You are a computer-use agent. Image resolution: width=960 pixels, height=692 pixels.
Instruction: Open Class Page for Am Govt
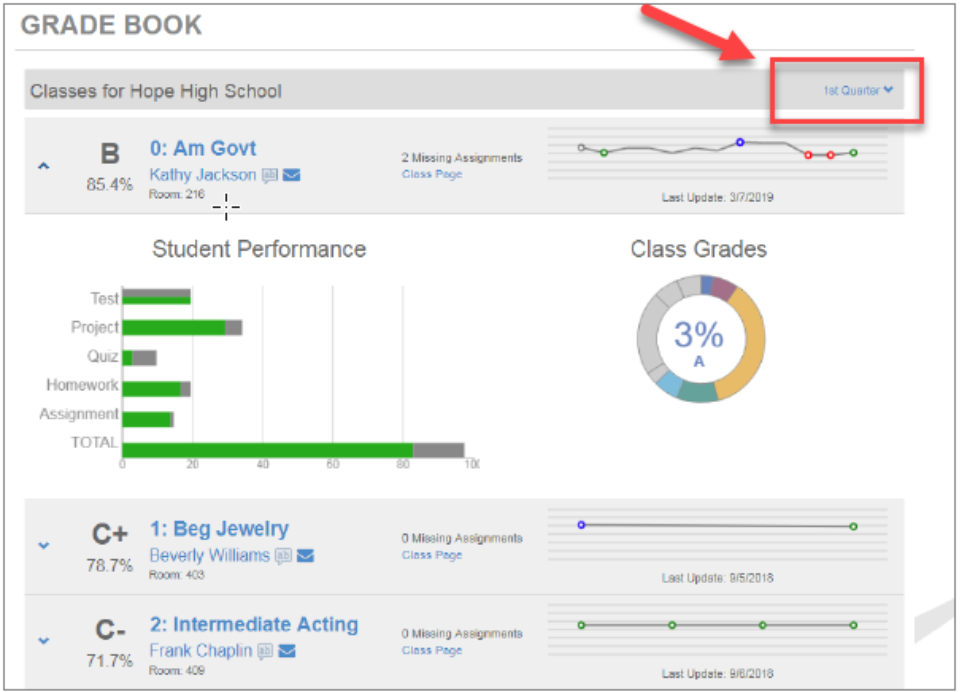coord(431,174)
